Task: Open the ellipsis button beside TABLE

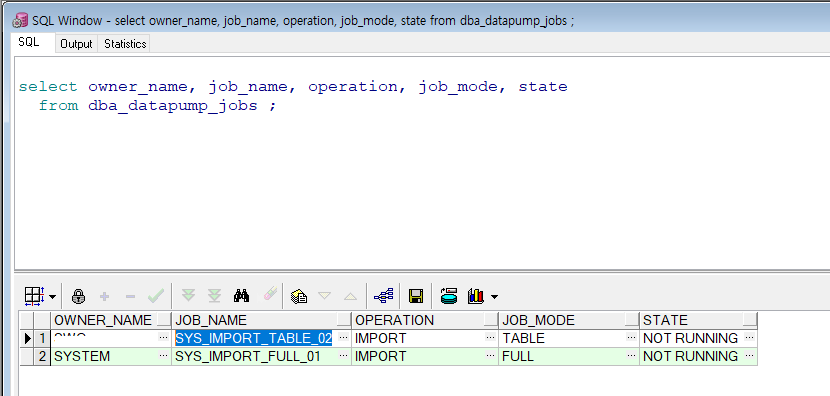Action: (x=631, y=338)
